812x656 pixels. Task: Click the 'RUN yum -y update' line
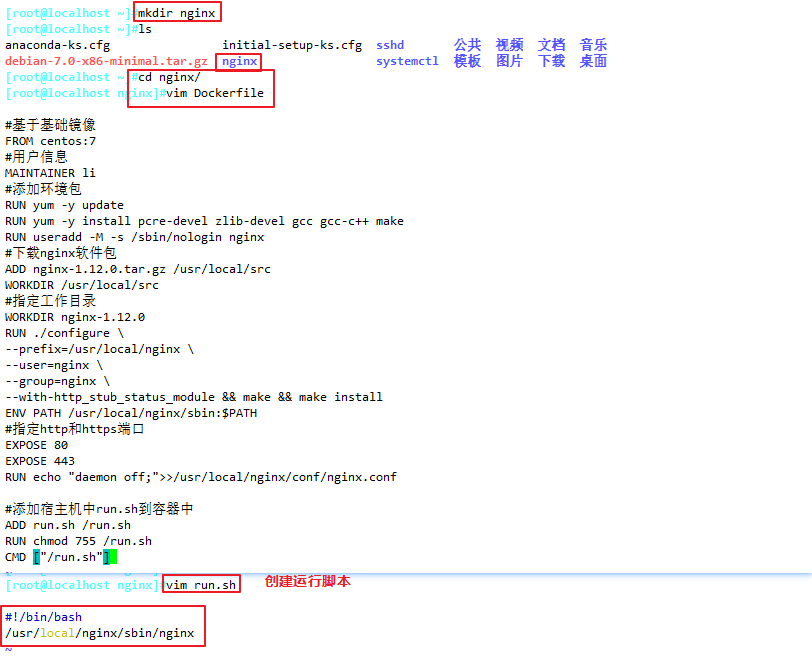pyautogui.click(x=64, y=206)
